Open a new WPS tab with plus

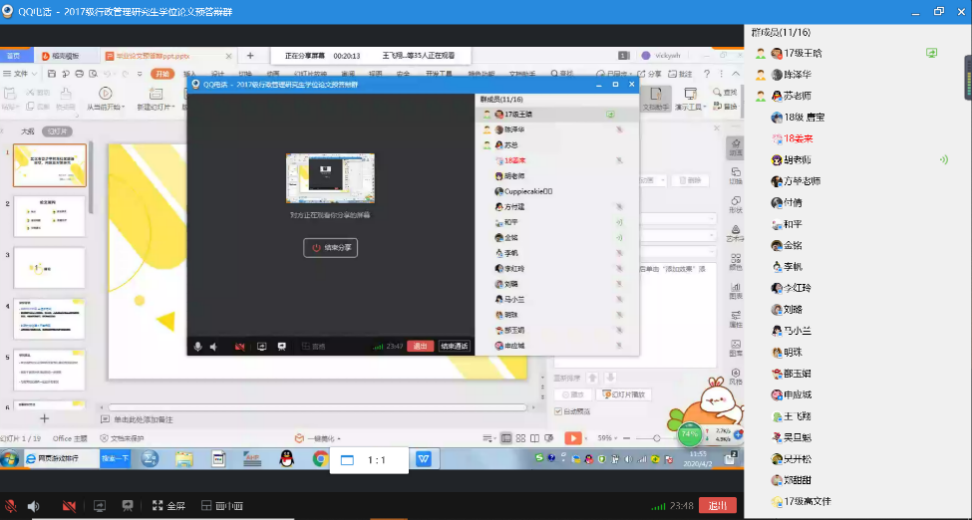[250, 56]
